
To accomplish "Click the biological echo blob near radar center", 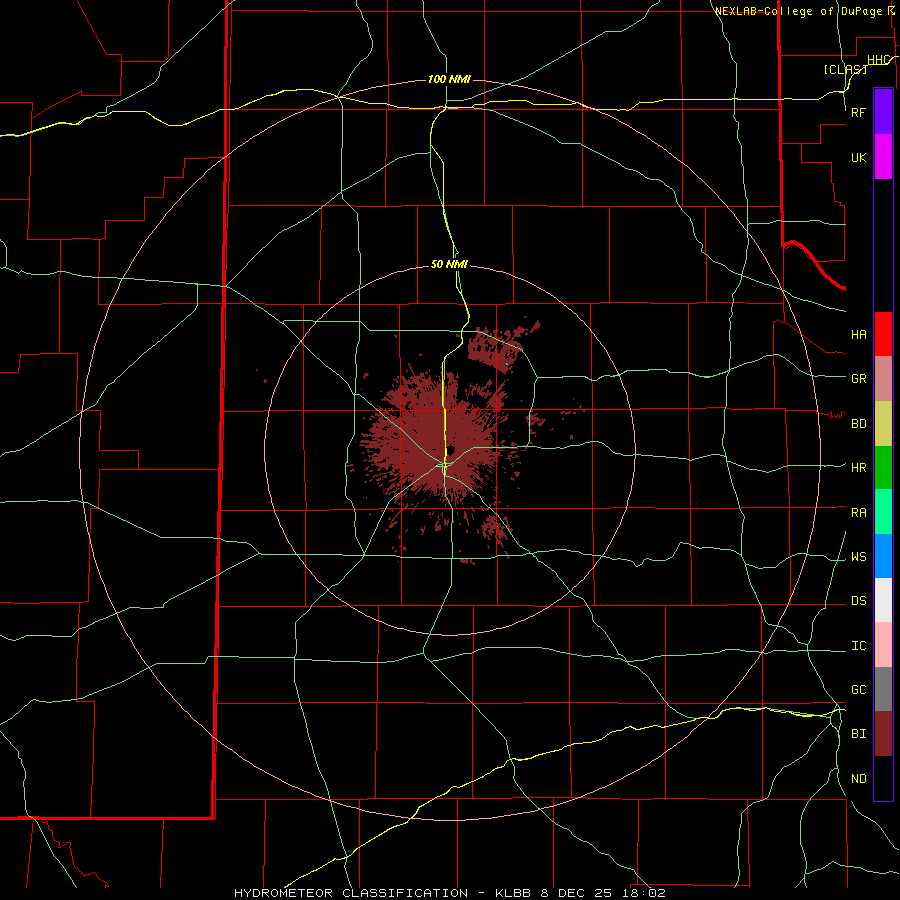I will [433, 442].
